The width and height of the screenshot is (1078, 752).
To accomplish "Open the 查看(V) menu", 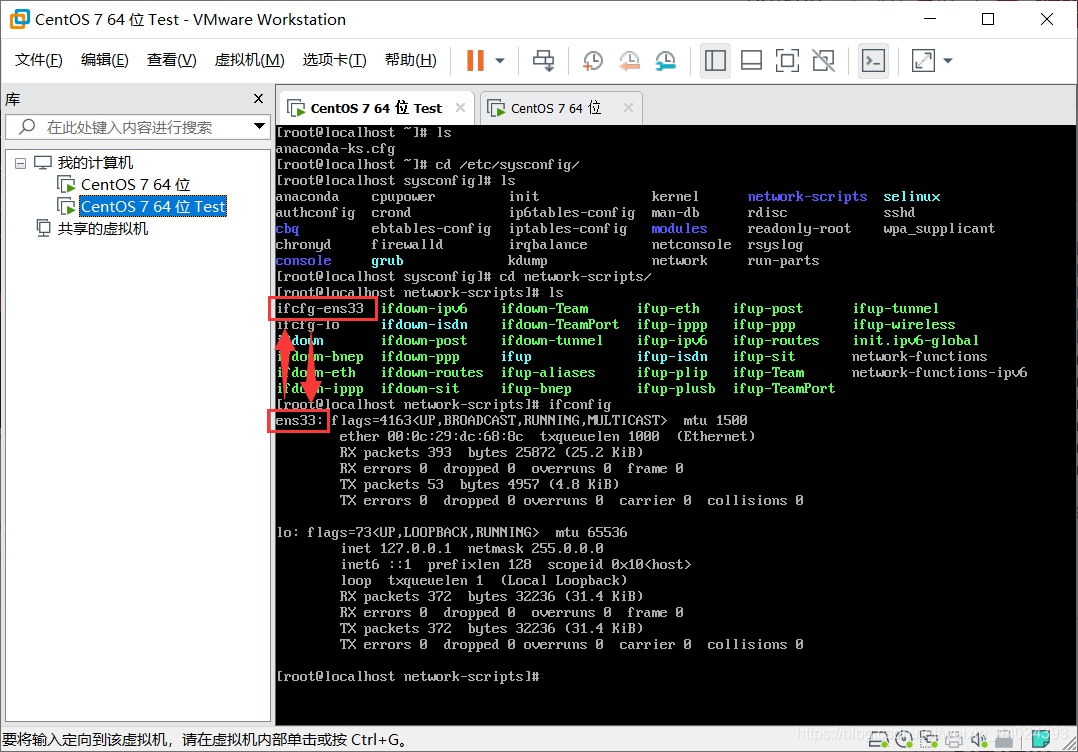I will pos(171,60).
